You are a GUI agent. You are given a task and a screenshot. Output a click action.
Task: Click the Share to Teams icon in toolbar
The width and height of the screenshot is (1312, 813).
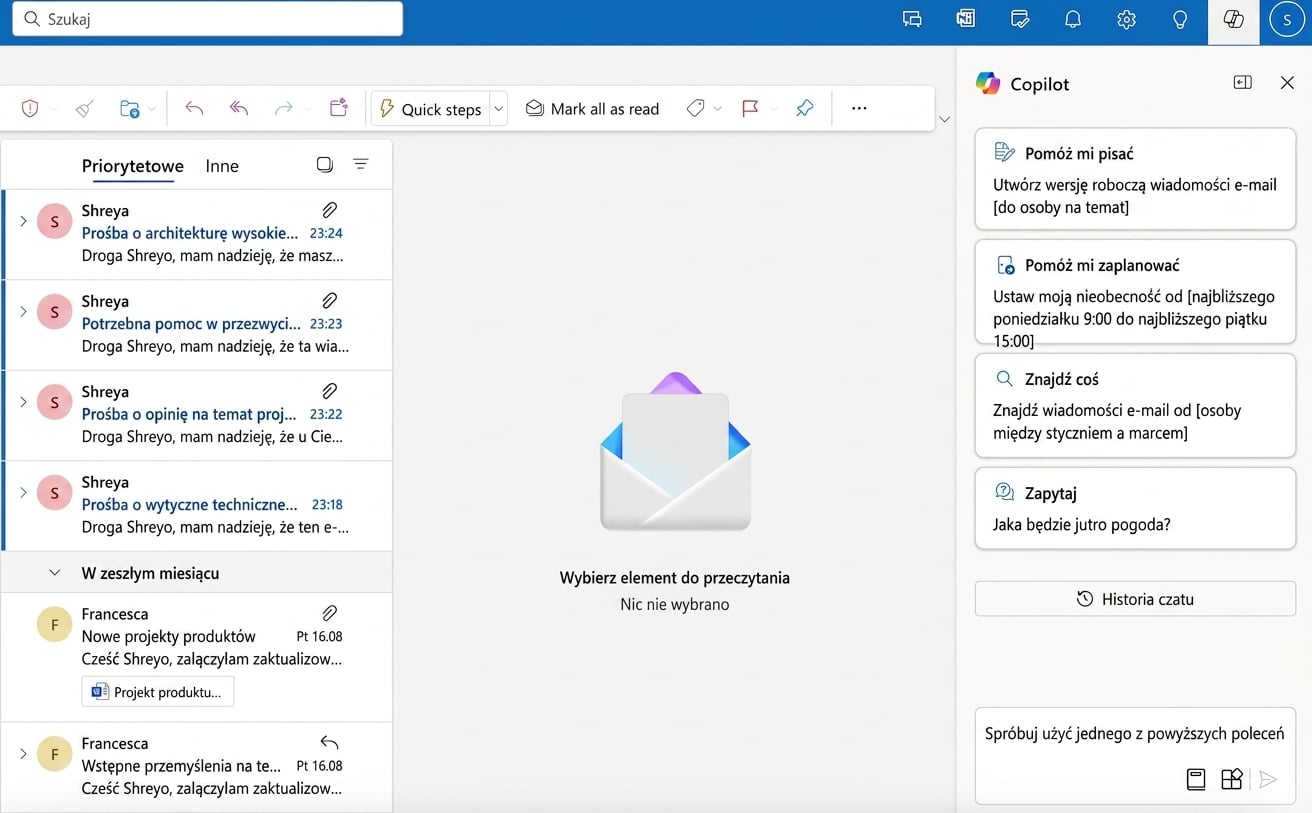tap(338, 108)
